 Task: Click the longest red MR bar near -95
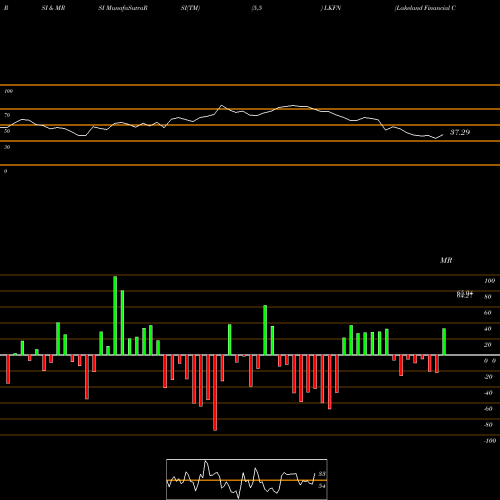pos(215,393)
